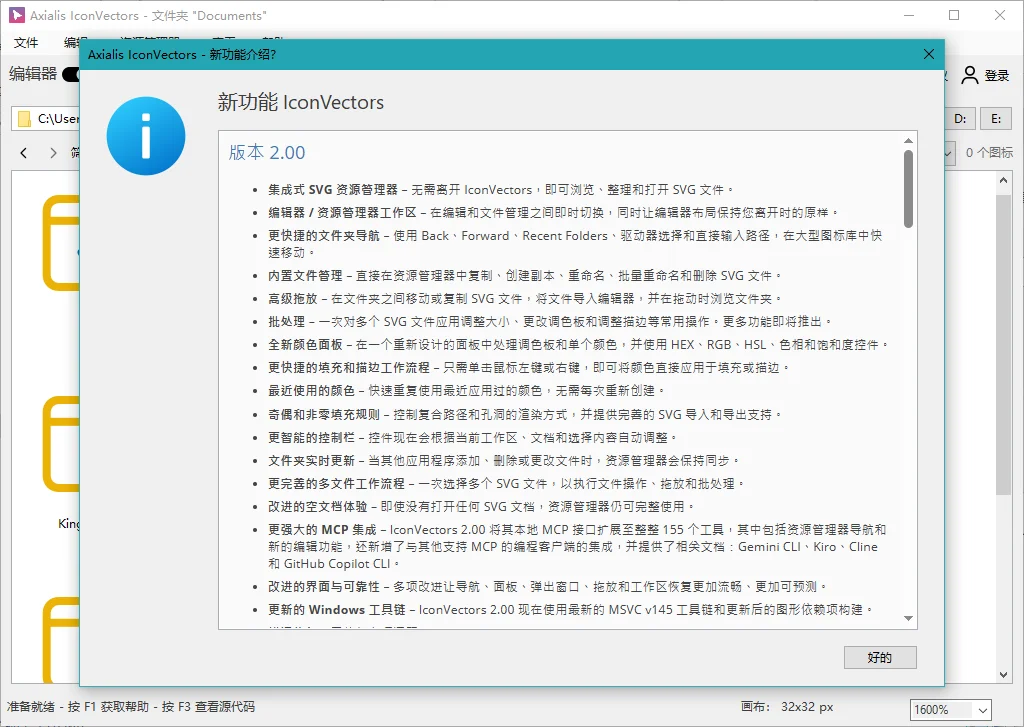Click main window scrollbar up arrow

[1004, 180]
